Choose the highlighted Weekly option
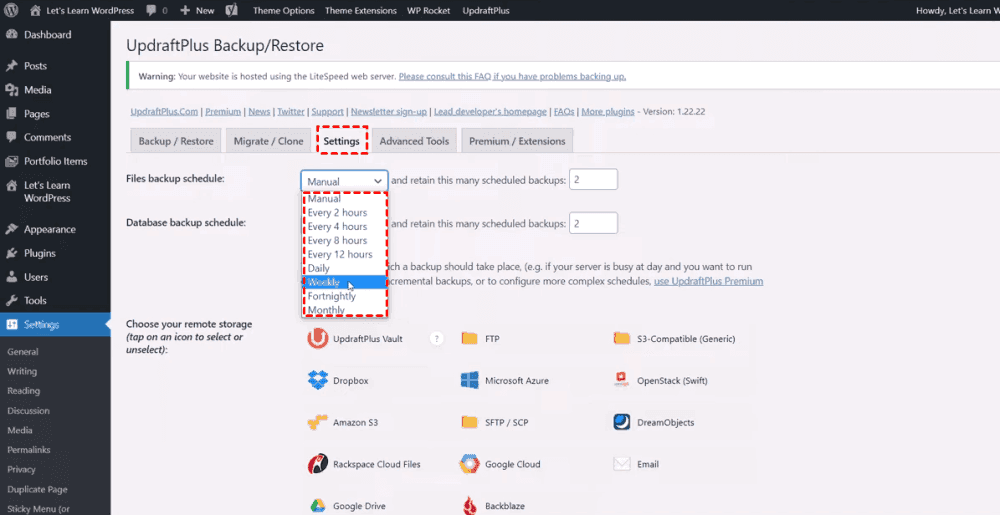The image size is (1000, 515). tap(344, 282)
